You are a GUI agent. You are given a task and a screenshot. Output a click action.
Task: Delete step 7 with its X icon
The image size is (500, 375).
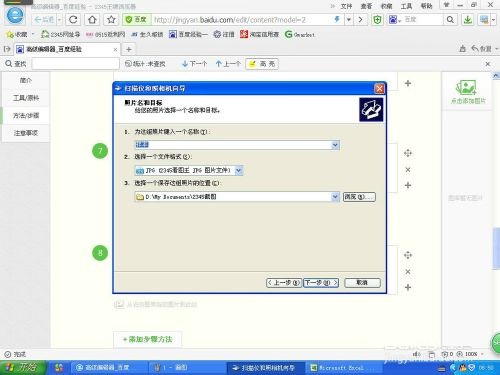click(x=408, y=170)
